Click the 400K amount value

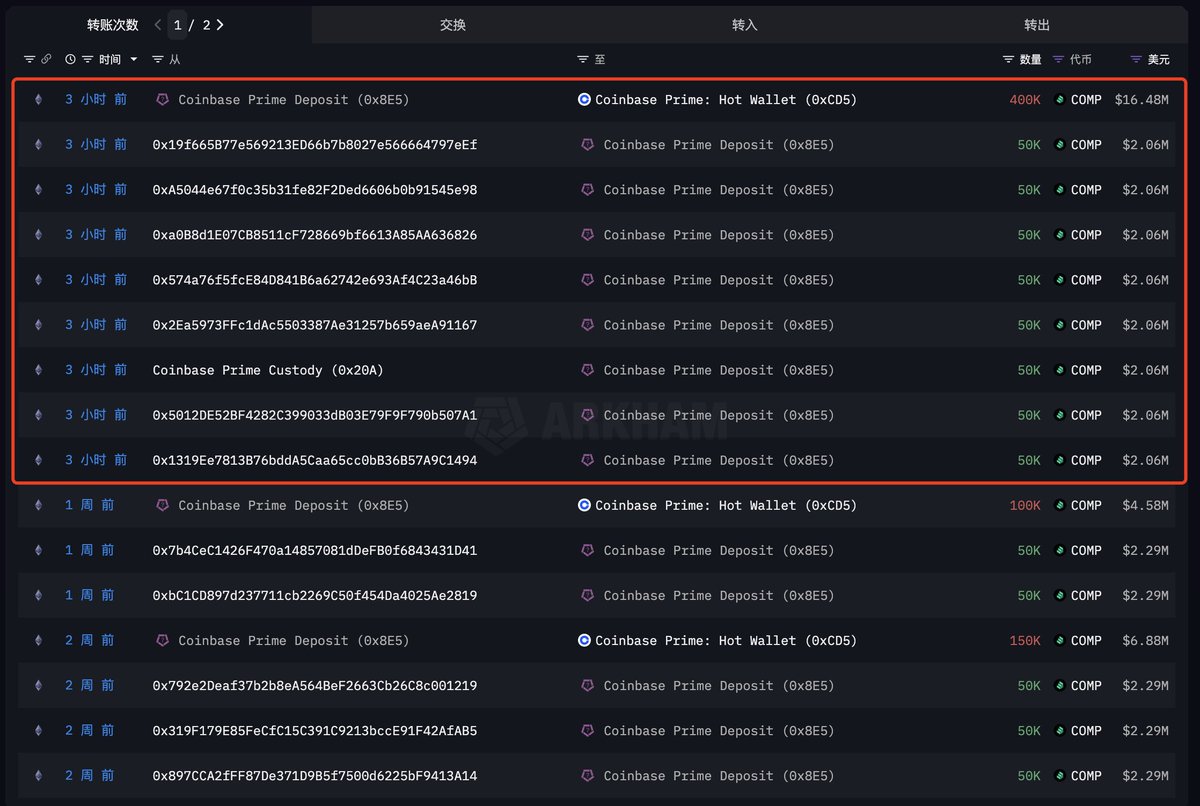pyautogui.click(x=1025, y=100)
